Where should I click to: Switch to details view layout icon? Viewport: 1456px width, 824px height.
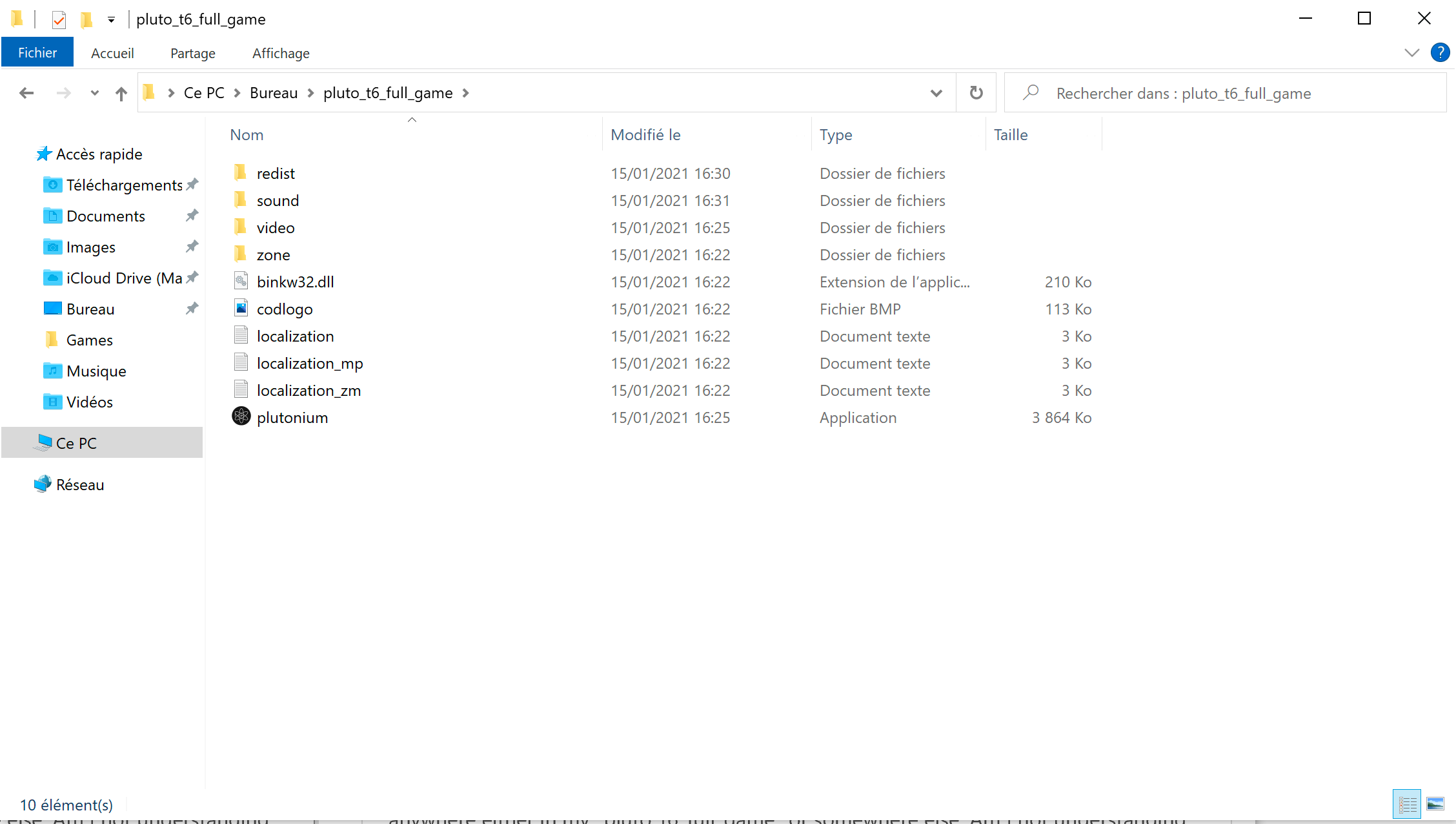click(1407, 804)
